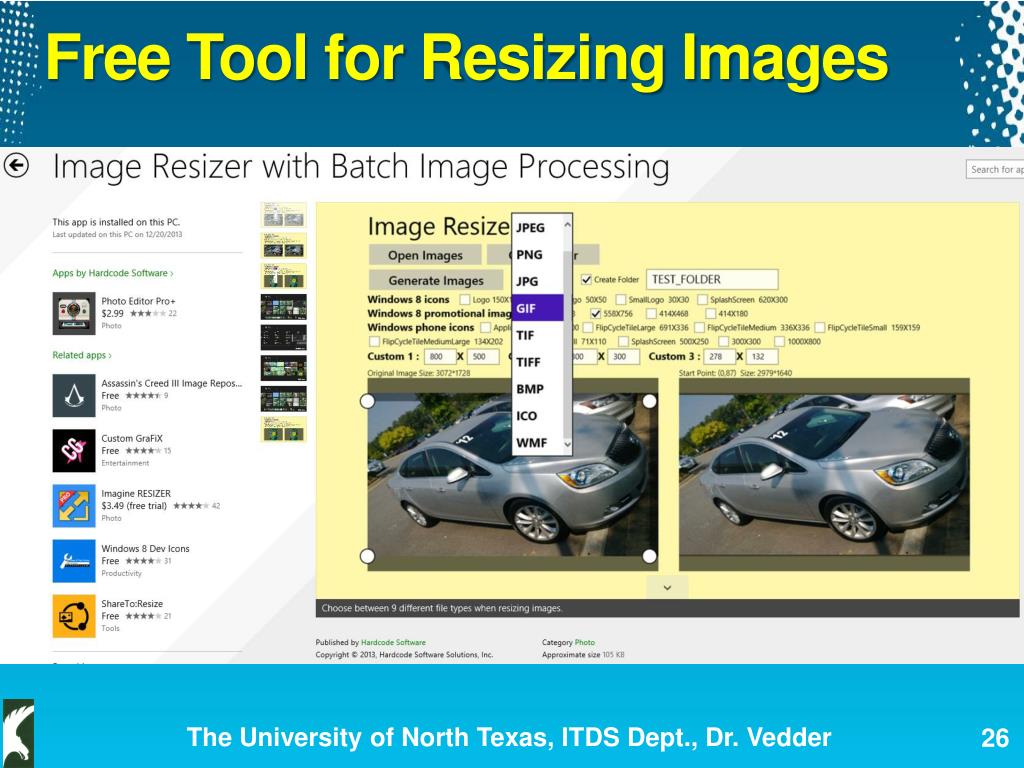The height and width of the screenshot is (768, 1024).
Task: Open the Windows 8 Dev Icons app icon
Action: click(x=74, y=561)
